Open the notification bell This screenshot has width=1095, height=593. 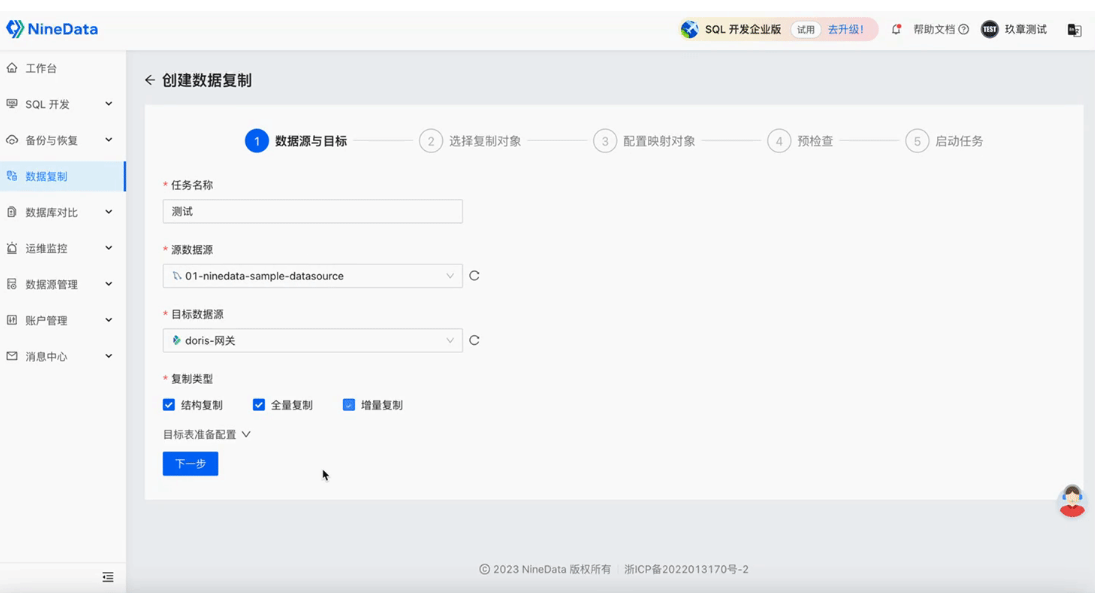896,29
